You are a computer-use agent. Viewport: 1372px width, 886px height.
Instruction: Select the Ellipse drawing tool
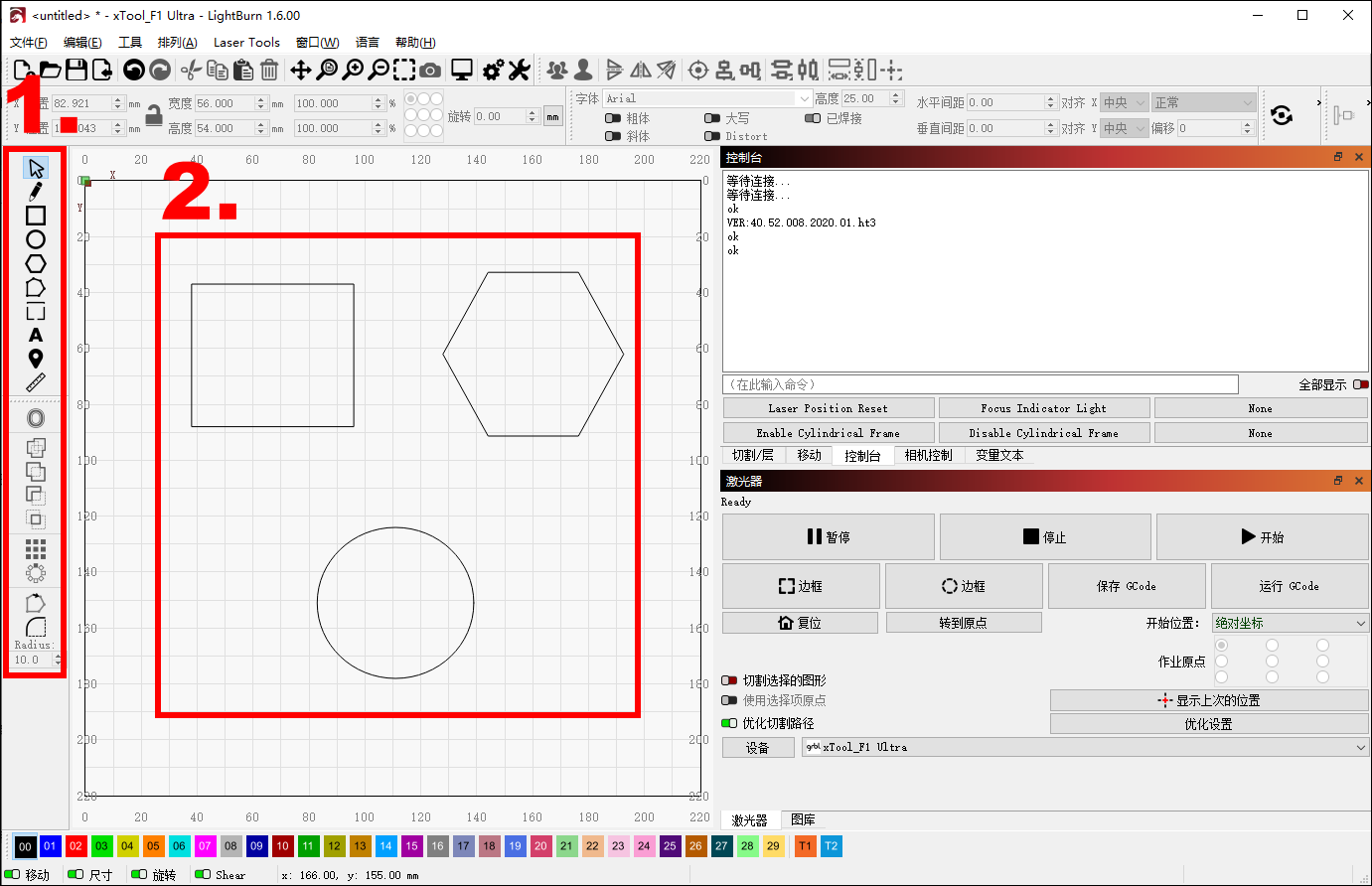tap(36, 239)
